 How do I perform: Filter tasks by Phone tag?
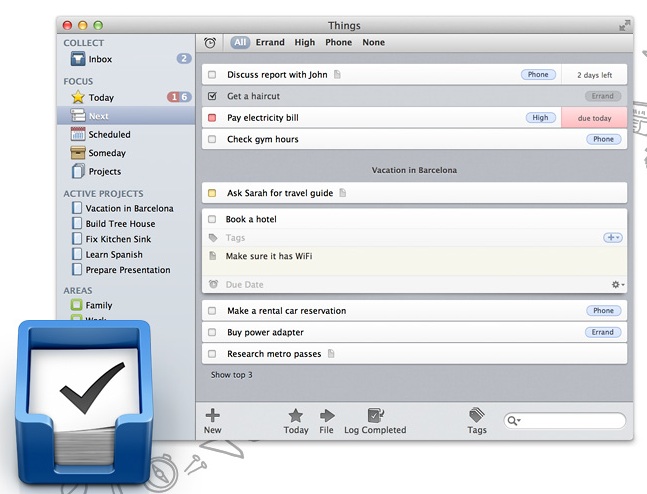click(x=338, y=42)
